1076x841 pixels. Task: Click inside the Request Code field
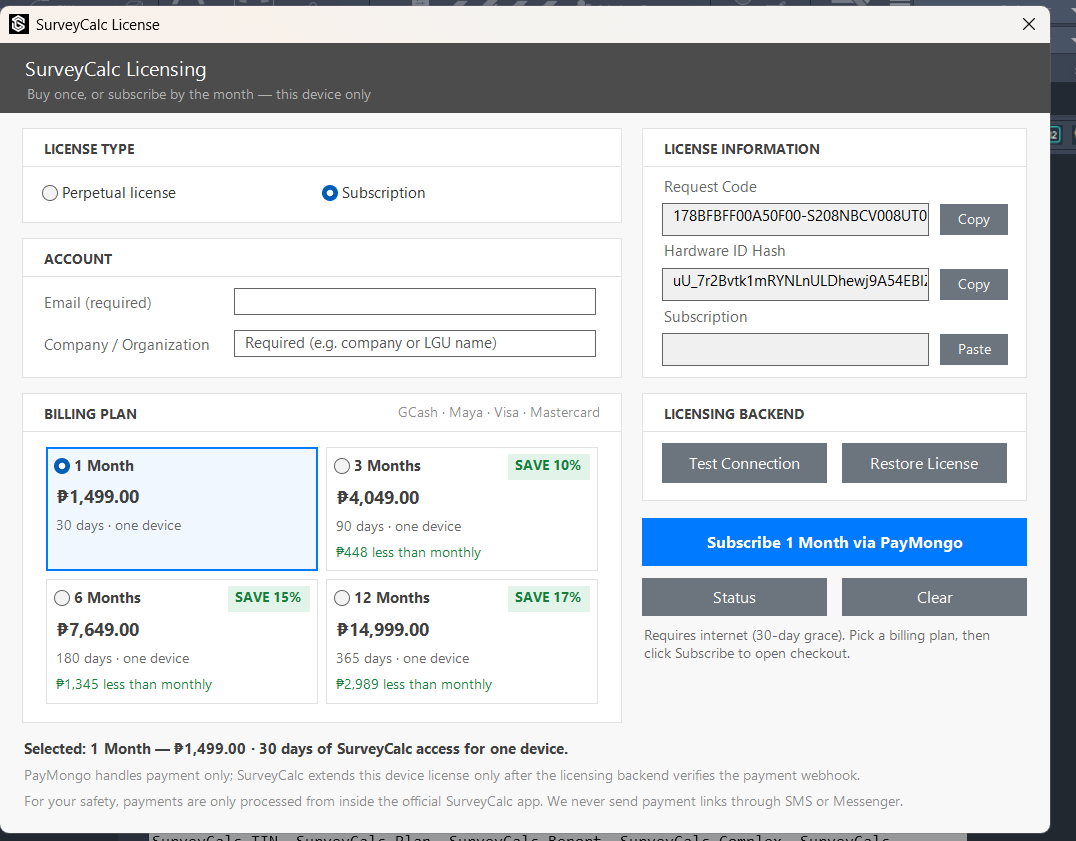[x=795, y=219]
